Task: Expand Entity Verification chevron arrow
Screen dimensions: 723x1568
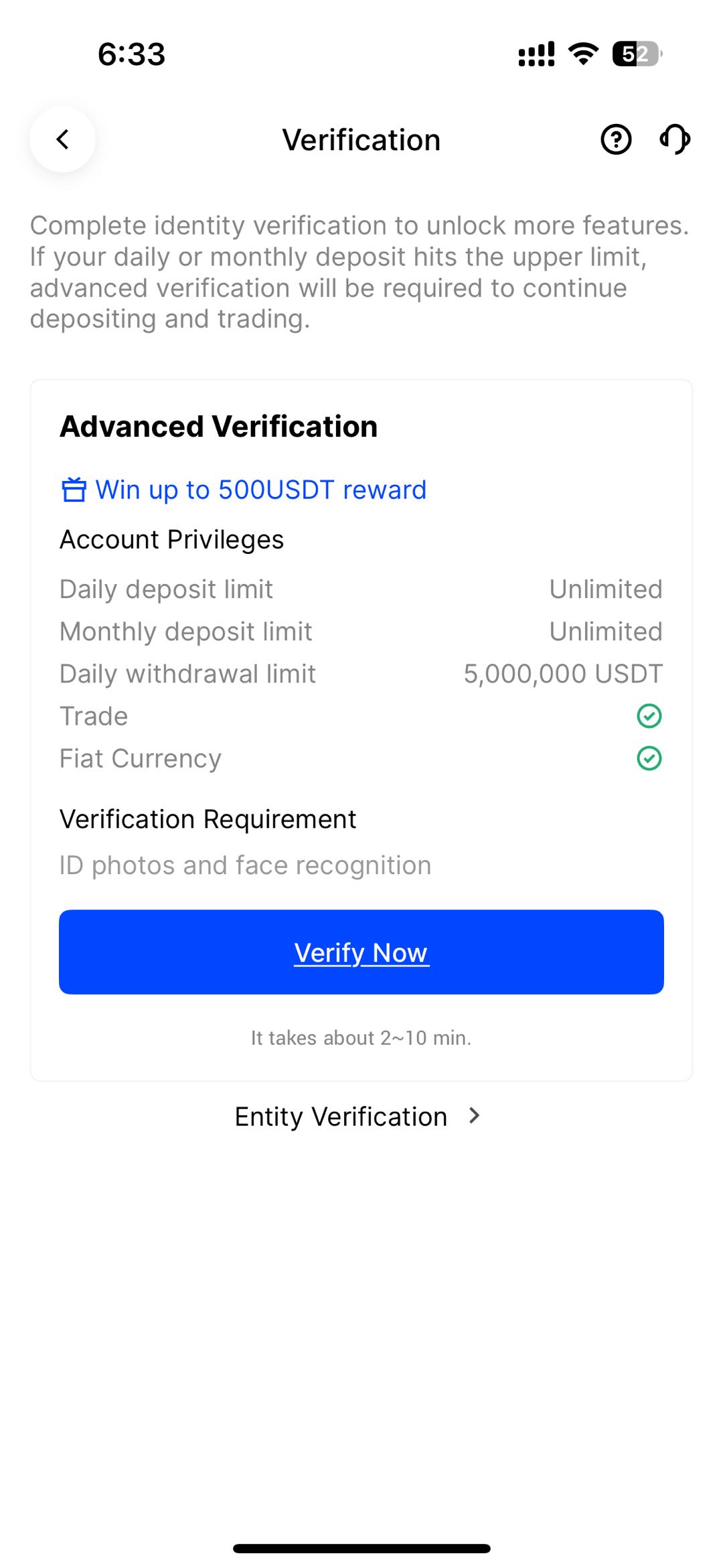Action: (475, 1115)
